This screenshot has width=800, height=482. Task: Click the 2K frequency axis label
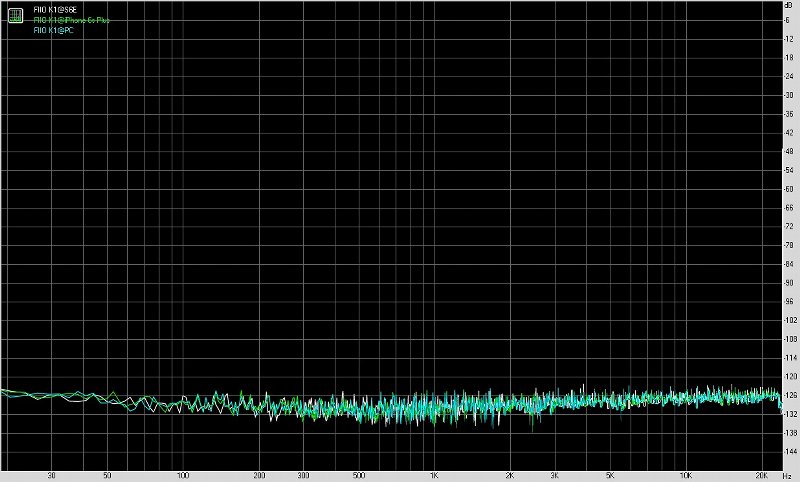[x=509, y=475]
